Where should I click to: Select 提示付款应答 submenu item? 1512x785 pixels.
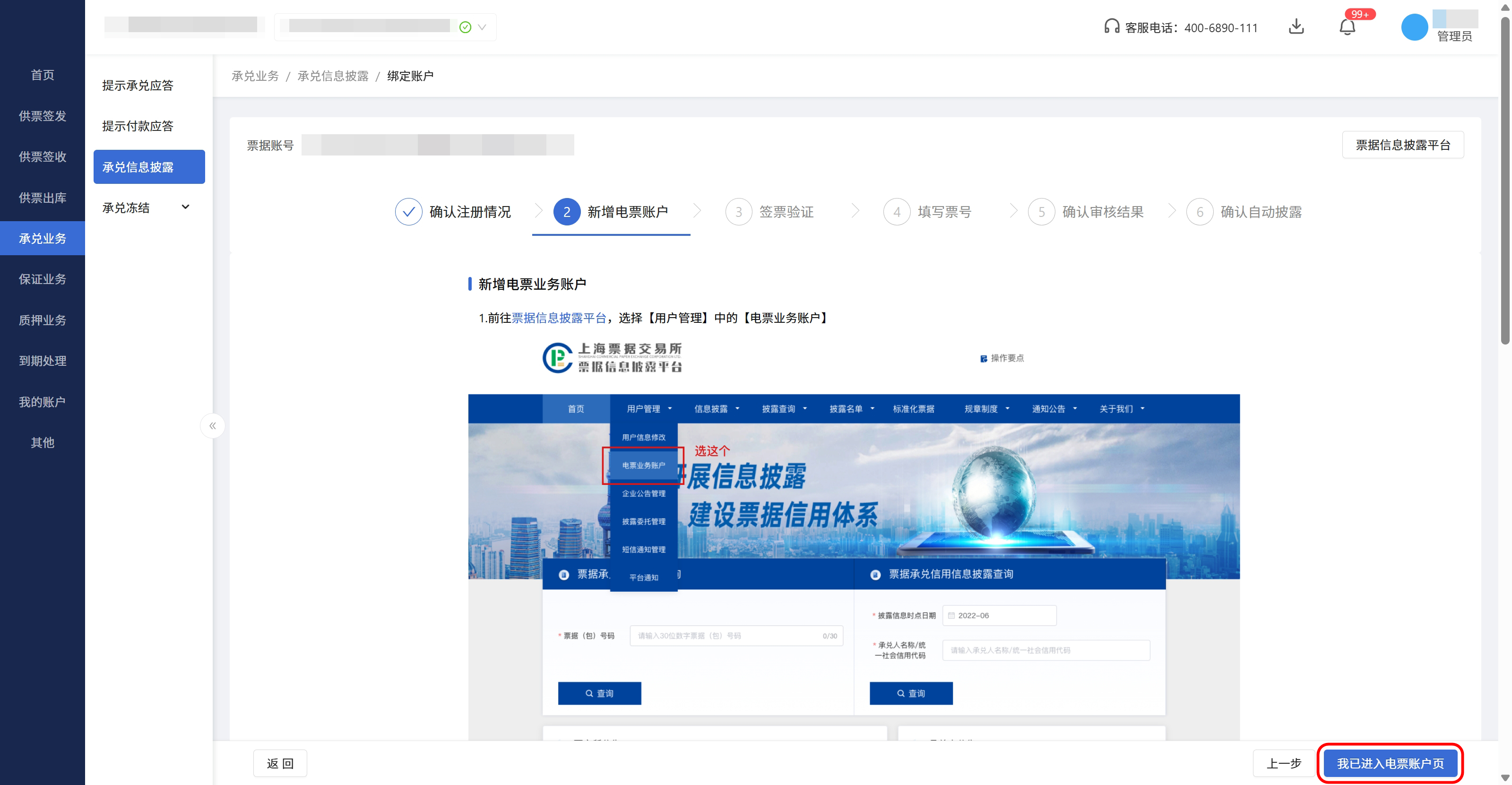(138, 126)
